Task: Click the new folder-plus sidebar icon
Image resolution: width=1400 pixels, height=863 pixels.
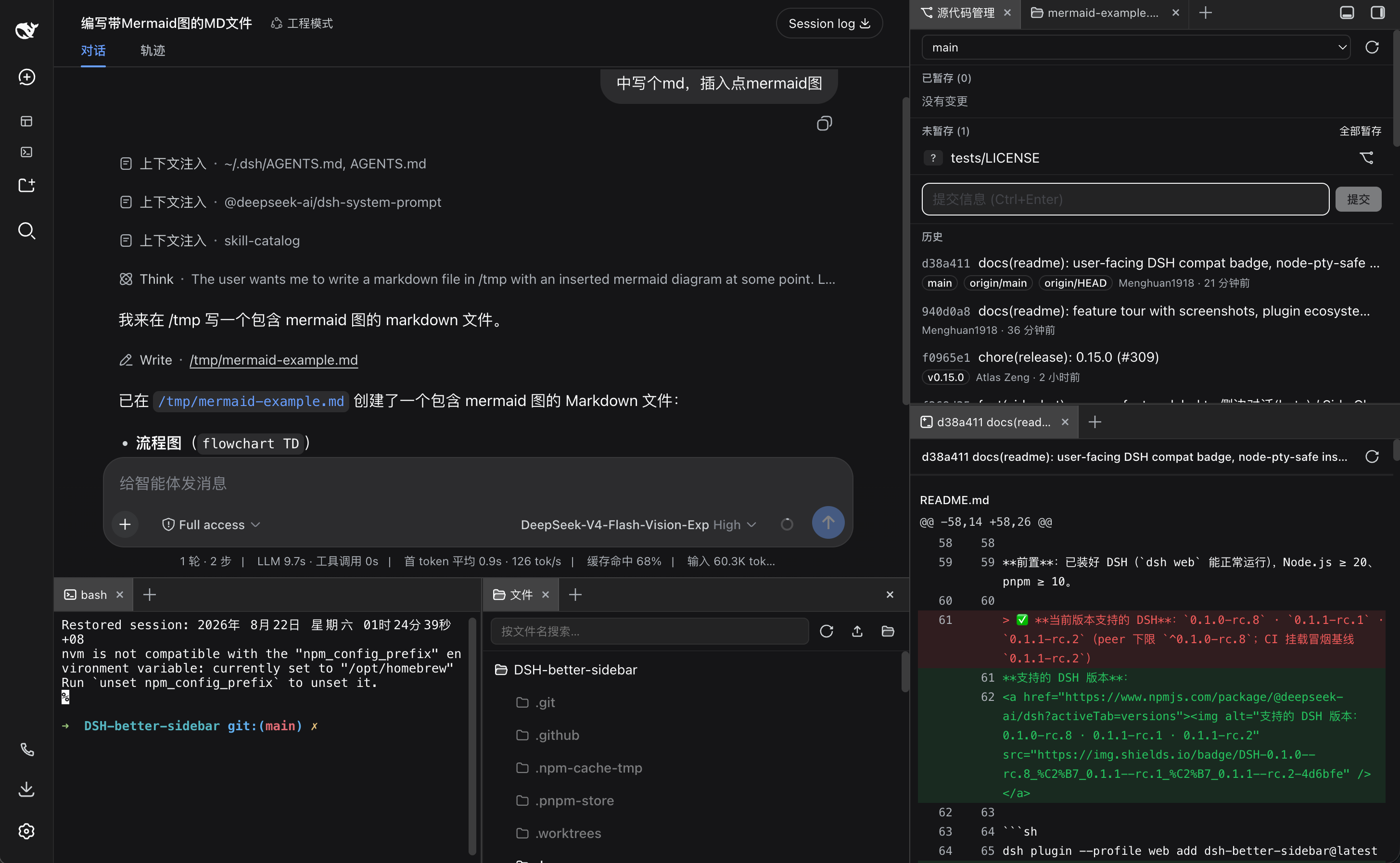Action: (26, 185)
